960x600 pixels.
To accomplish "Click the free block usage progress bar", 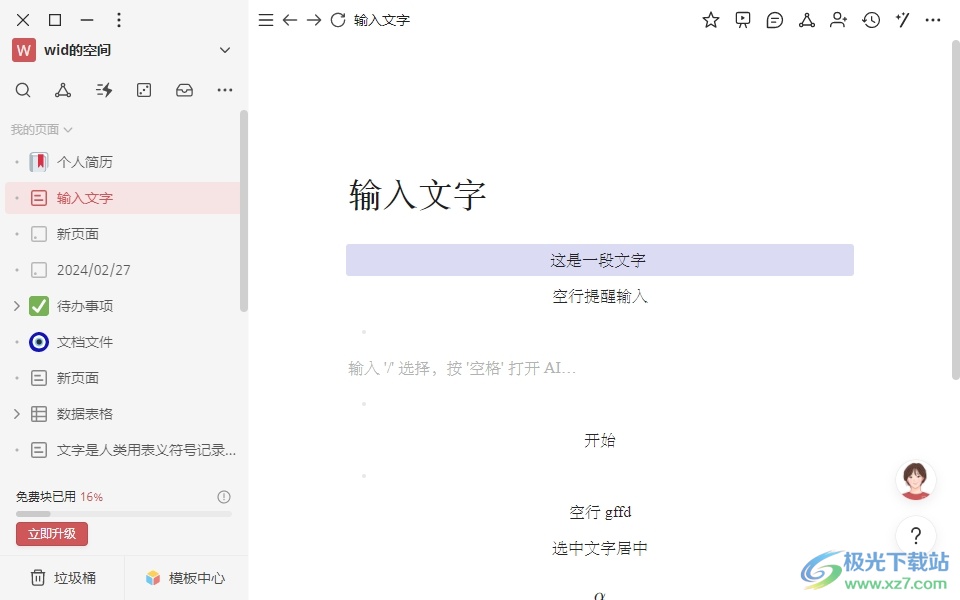I will pos(124,514).
